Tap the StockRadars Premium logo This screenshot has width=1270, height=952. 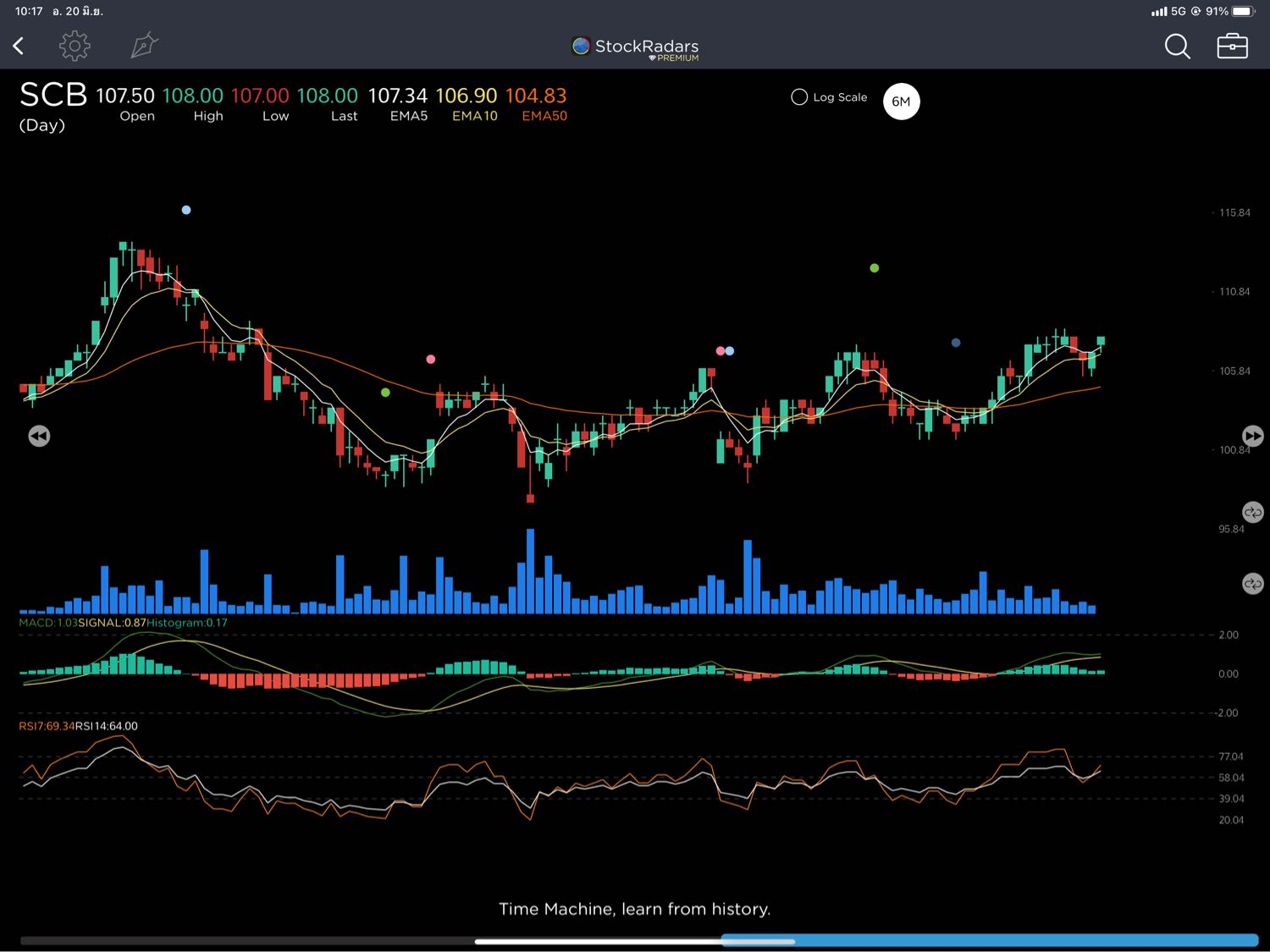coord(635,48)
